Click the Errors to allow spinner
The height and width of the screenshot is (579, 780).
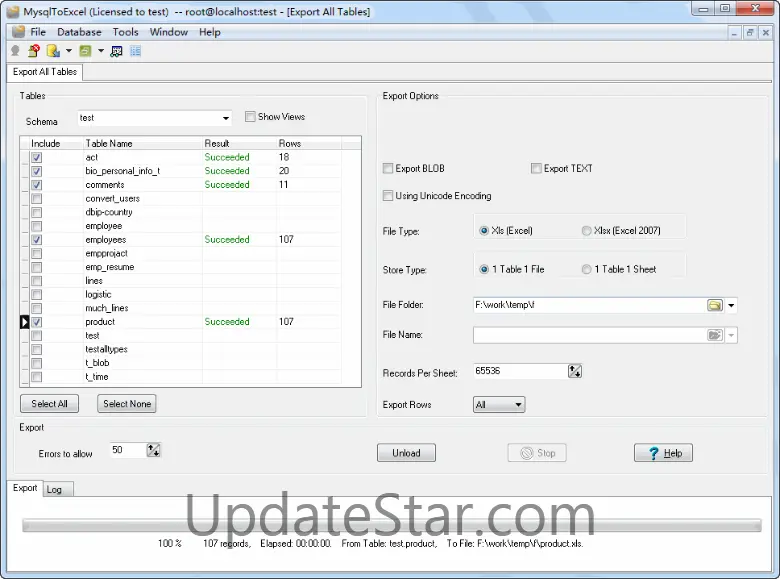coord(153,450)
